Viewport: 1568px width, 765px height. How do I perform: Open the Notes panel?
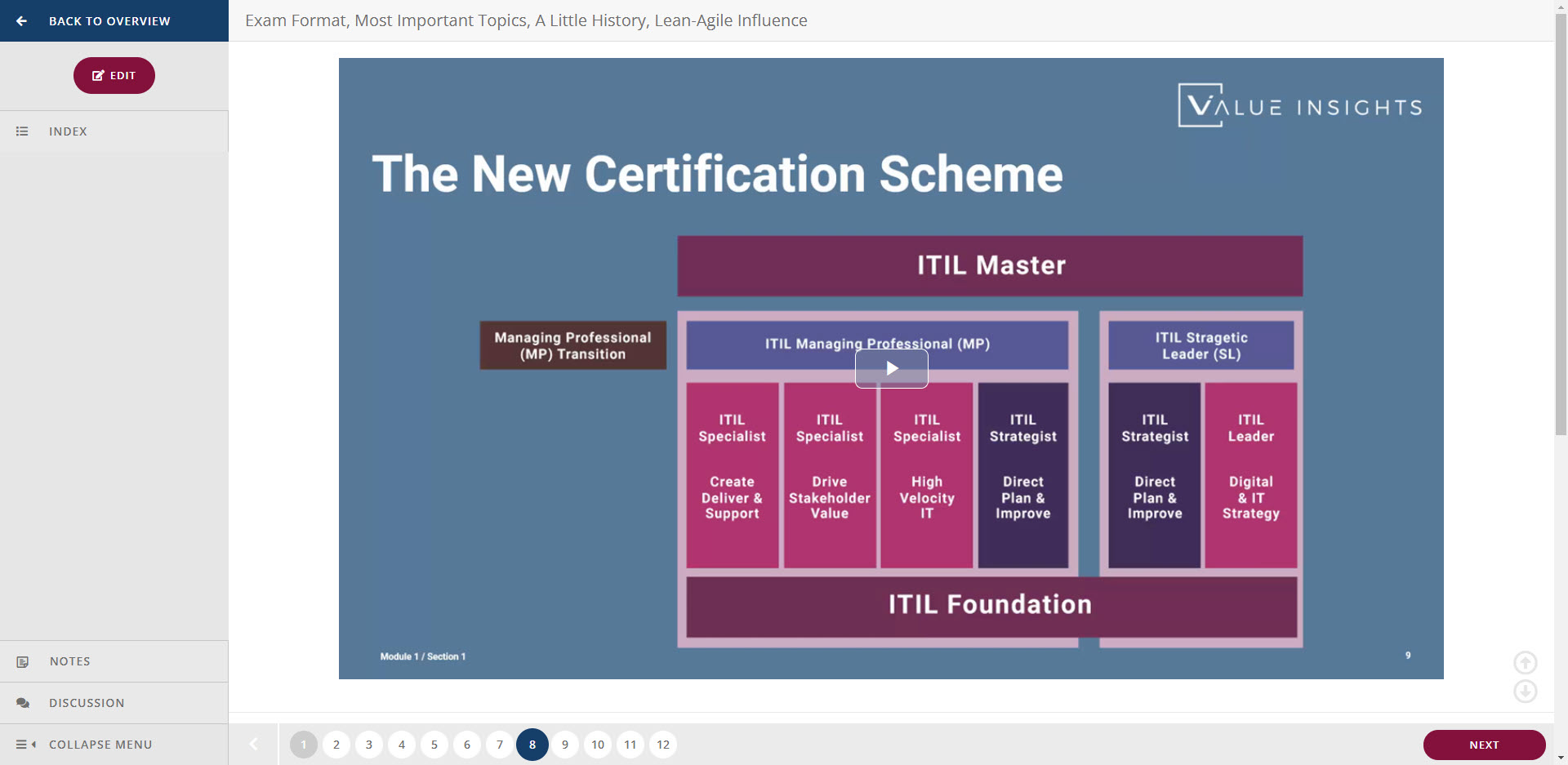tap(114, 661)
